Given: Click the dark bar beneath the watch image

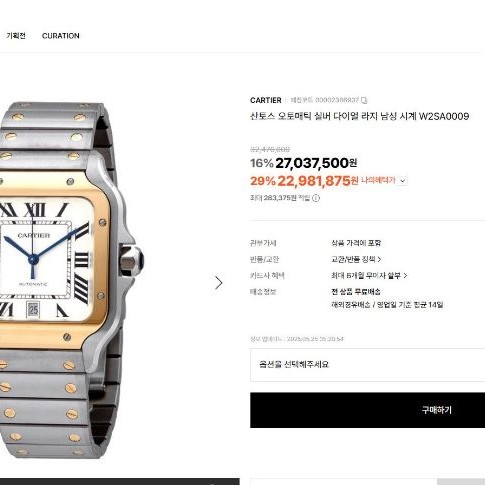Looking at the screenshot, I should [x=120, y=482].
